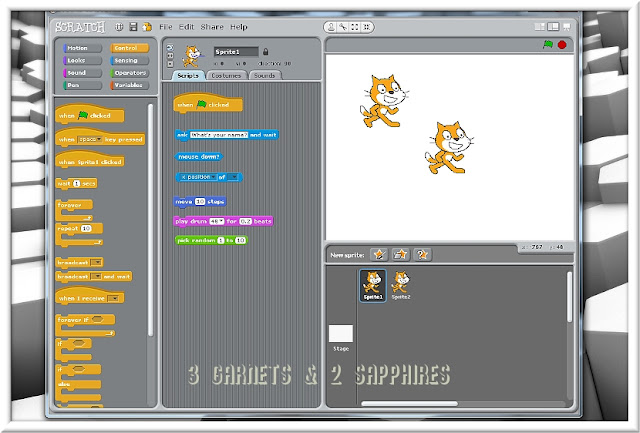Image resolution: width=640 pixels, height=433 pixels.
Task: Switch to the Sounds tab
Action: point(264,75)
